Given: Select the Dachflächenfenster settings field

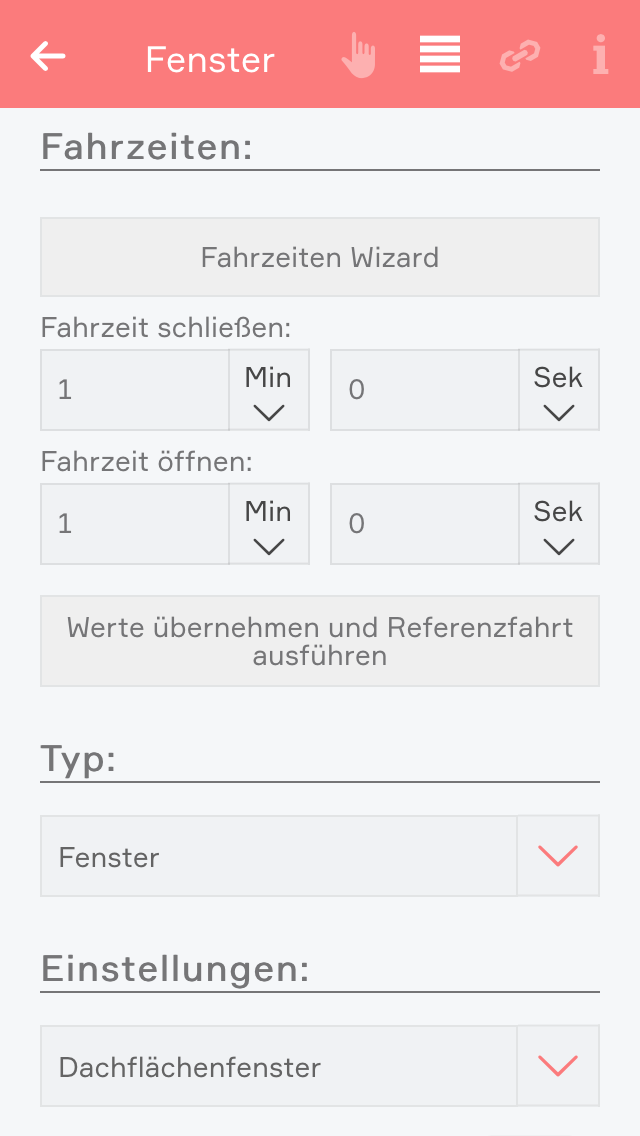Looking at the screenshot, I should 278,1066.
